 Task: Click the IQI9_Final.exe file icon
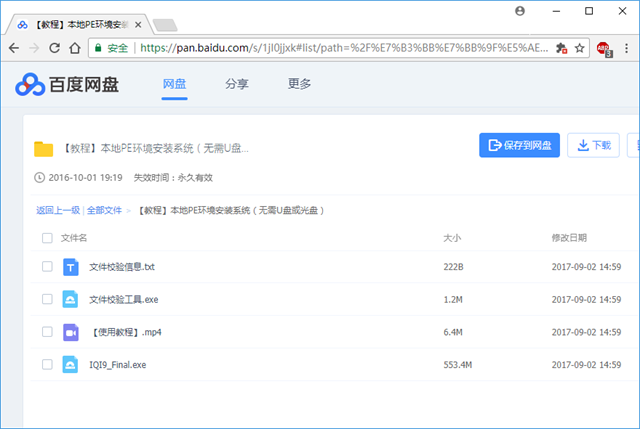tap(70, 365)
